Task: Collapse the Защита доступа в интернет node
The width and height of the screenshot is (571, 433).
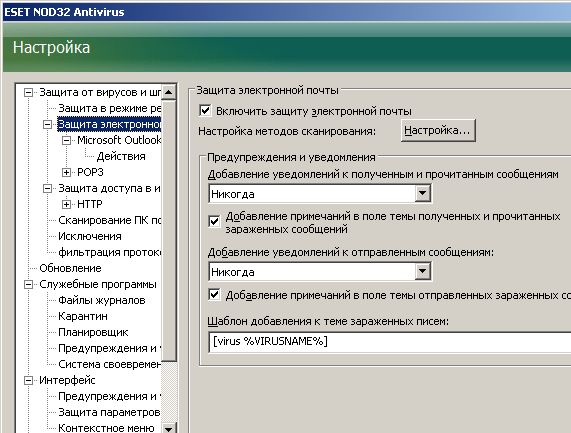Action: (x=47, y=188)
